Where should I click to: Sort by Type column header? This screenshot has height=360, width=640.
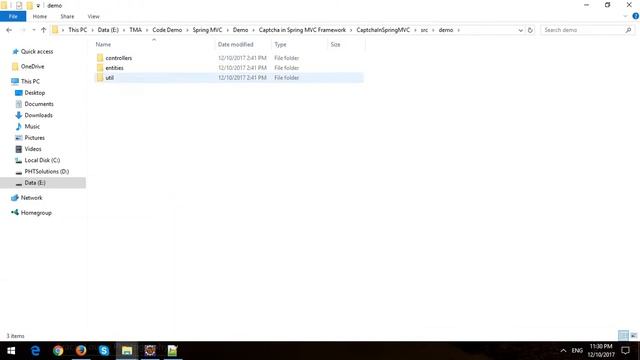[x=280, y=44]
